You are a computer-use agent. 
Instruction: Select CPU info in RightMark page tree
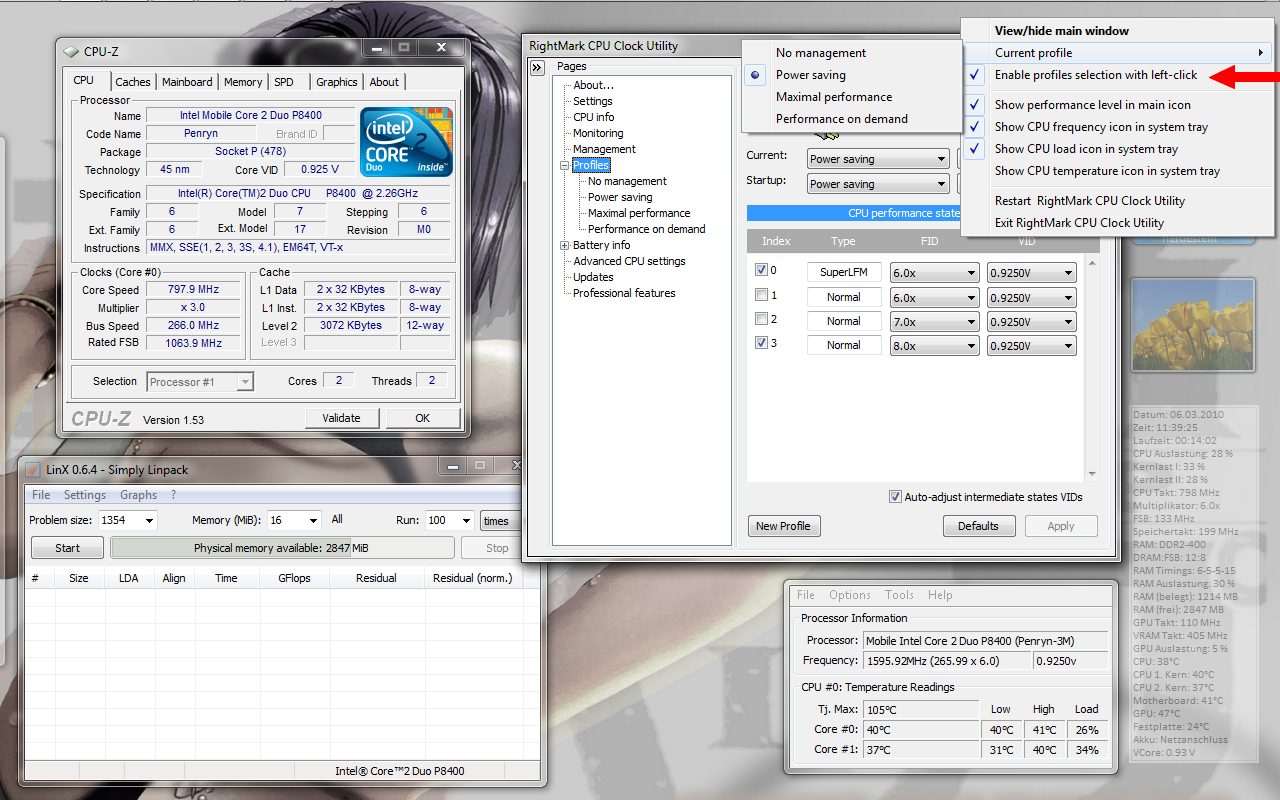click(x=594, y=117)
